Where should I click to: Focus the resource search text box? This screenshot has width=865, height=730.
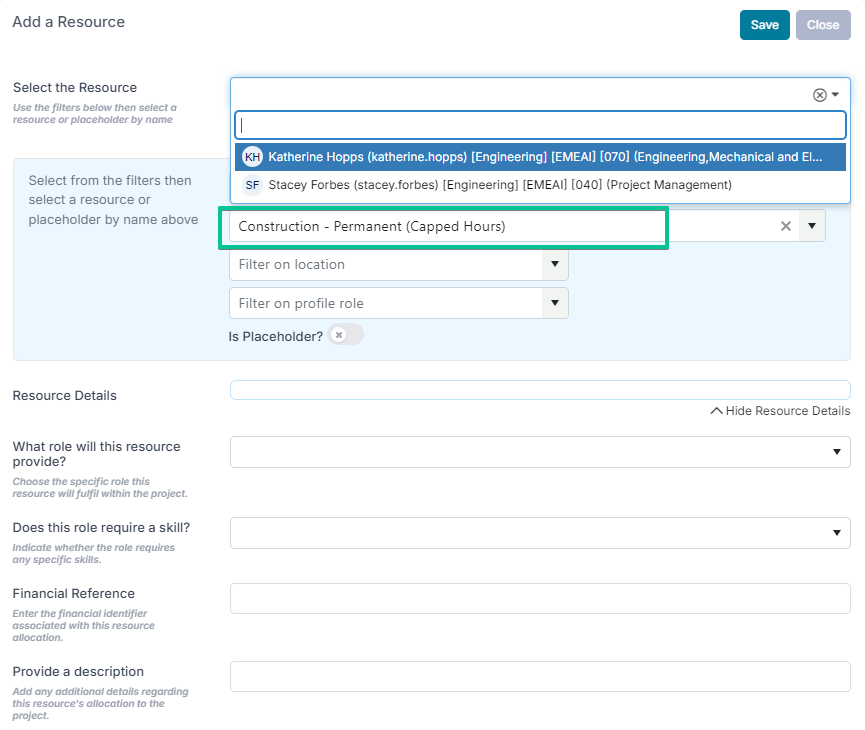540,125
